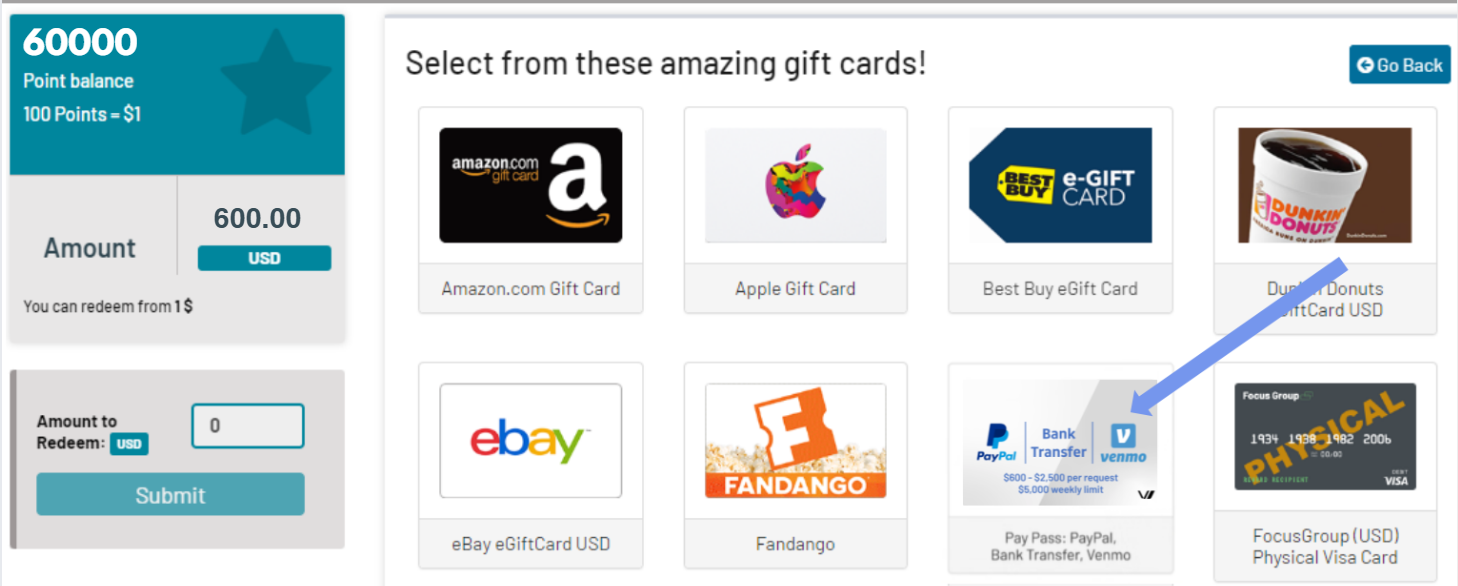Click the arrow icon in Go Back
Image resolution: width=1458 pixels, height=586 pixels.
click(1365, 65)
